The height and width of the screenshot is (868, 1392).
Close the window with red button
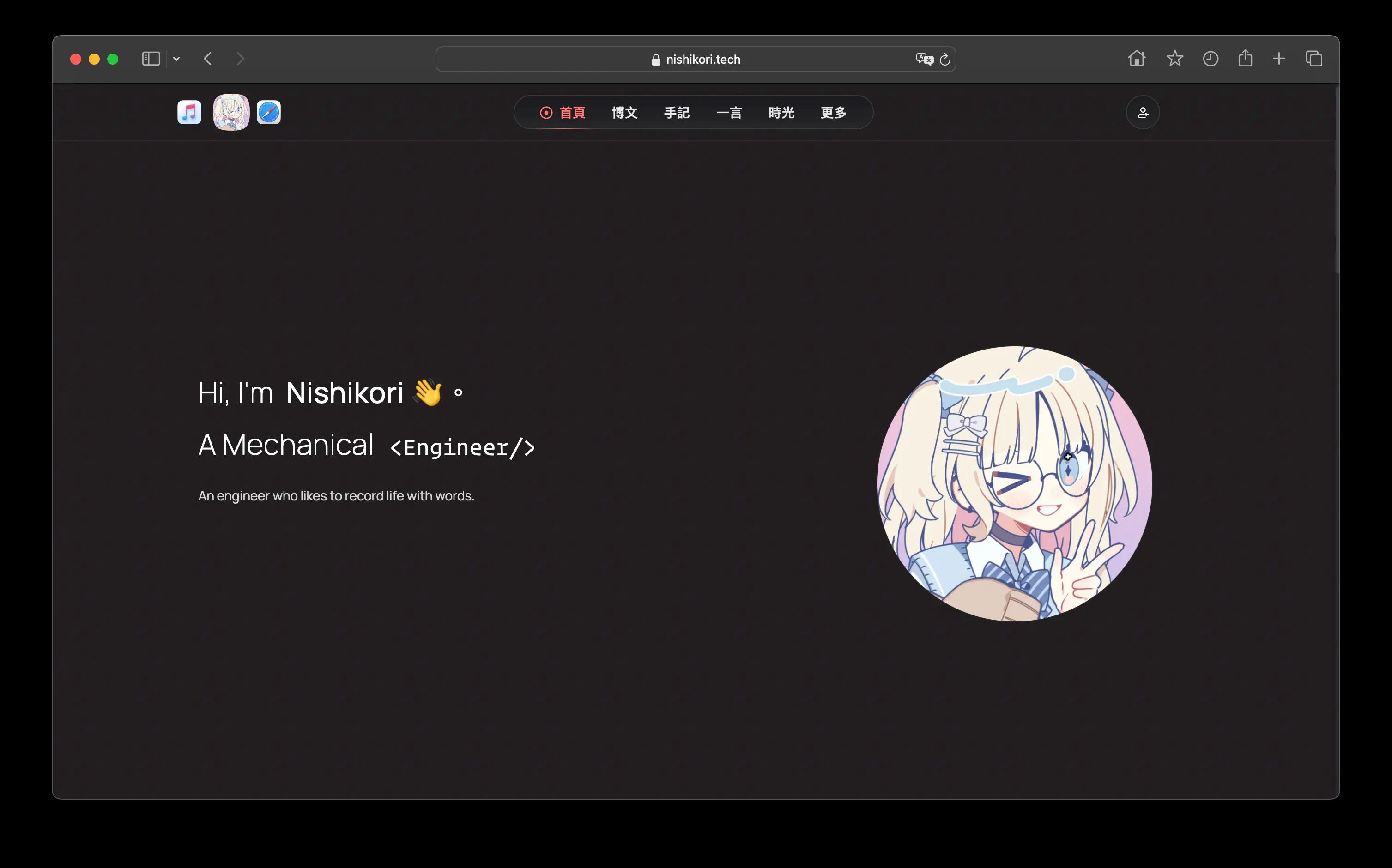pyautogui.click(x=76, y=59)
